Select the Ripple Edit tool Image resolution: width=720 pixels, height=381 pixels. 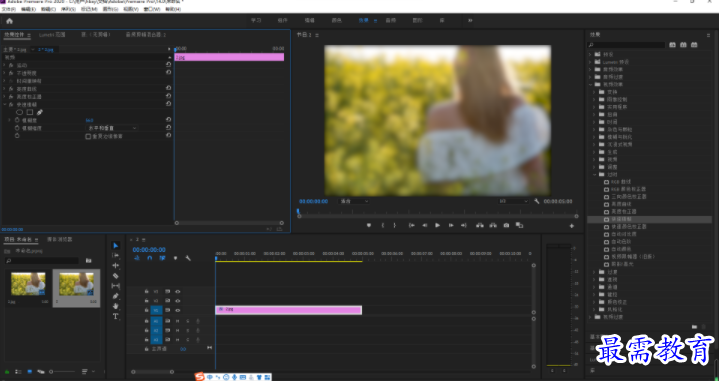click(x=116, y=266)
